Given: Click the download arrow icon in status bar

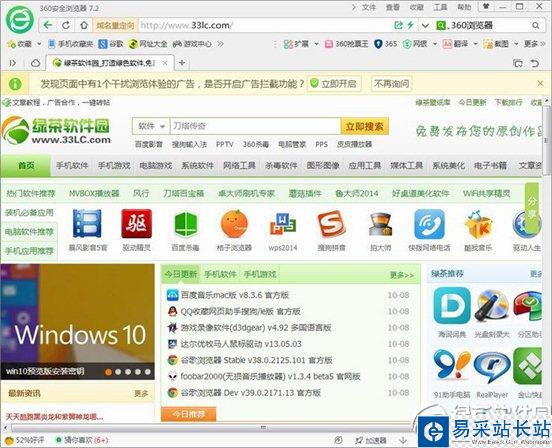Looking at the screenshot, I should [403, 440].
